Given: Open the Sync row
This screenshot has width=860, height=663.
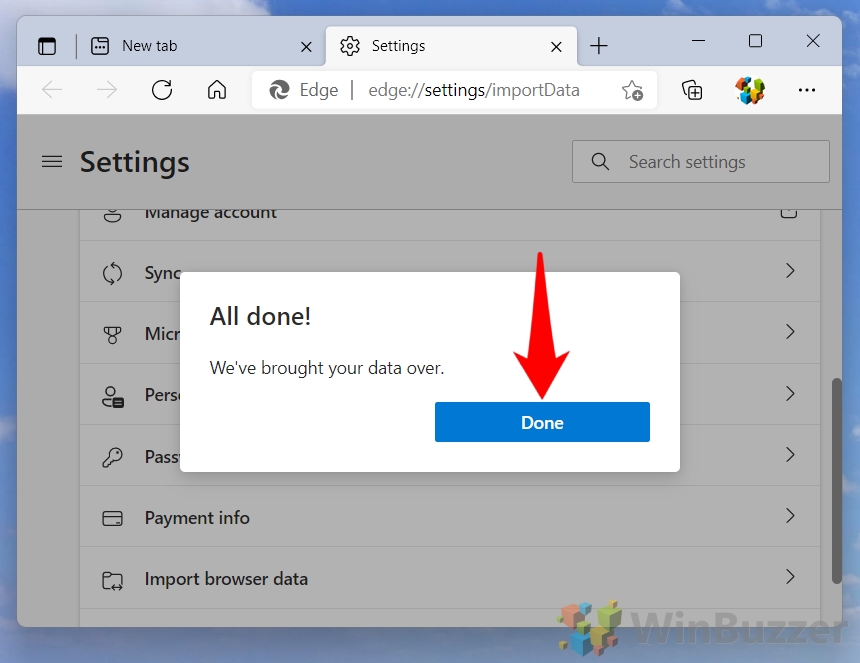Looking at the screenshot, I should click(x=450, y=272).
